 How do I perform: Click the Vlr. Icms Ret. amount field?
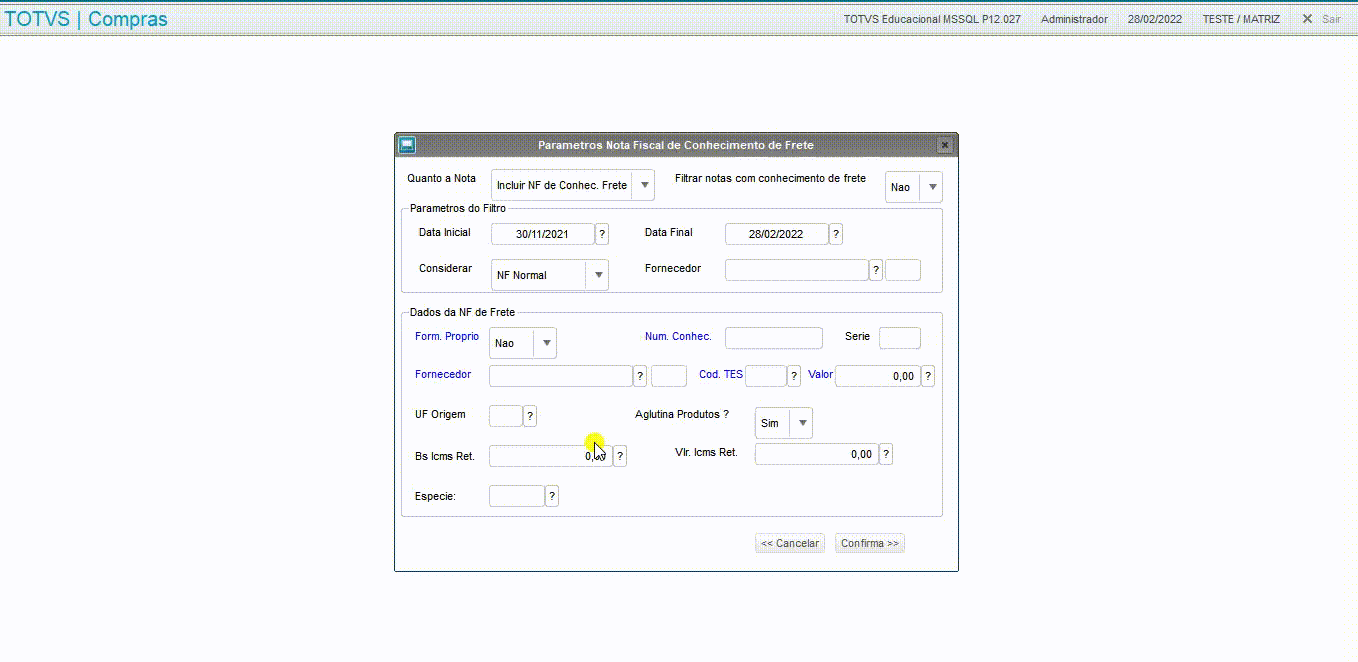[x=817, y=454]
